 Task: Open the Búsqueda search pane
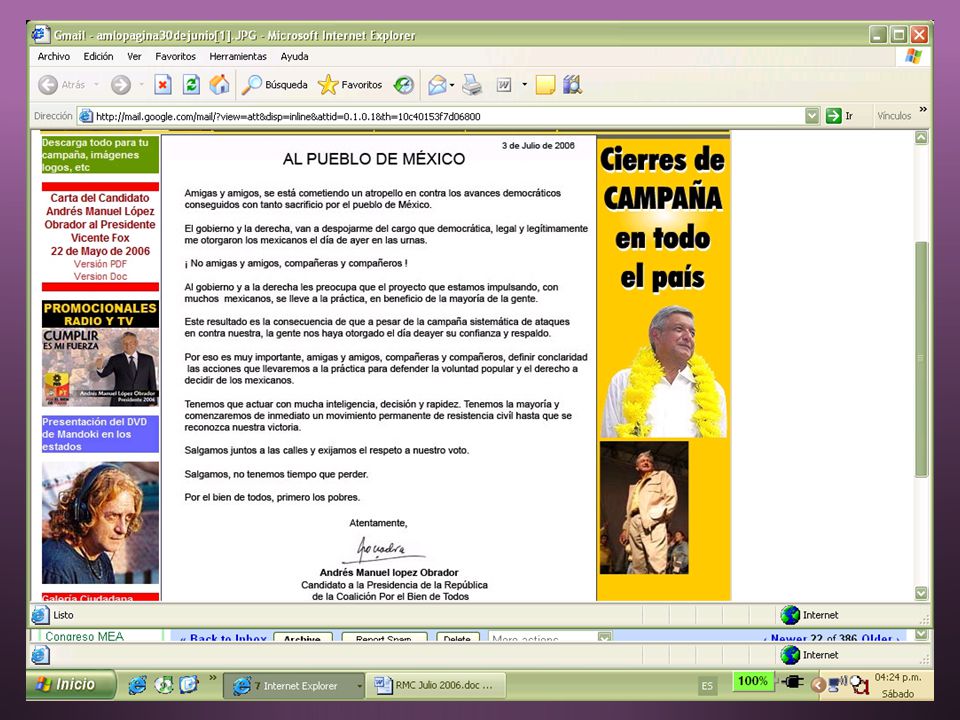tap(274, 84)
